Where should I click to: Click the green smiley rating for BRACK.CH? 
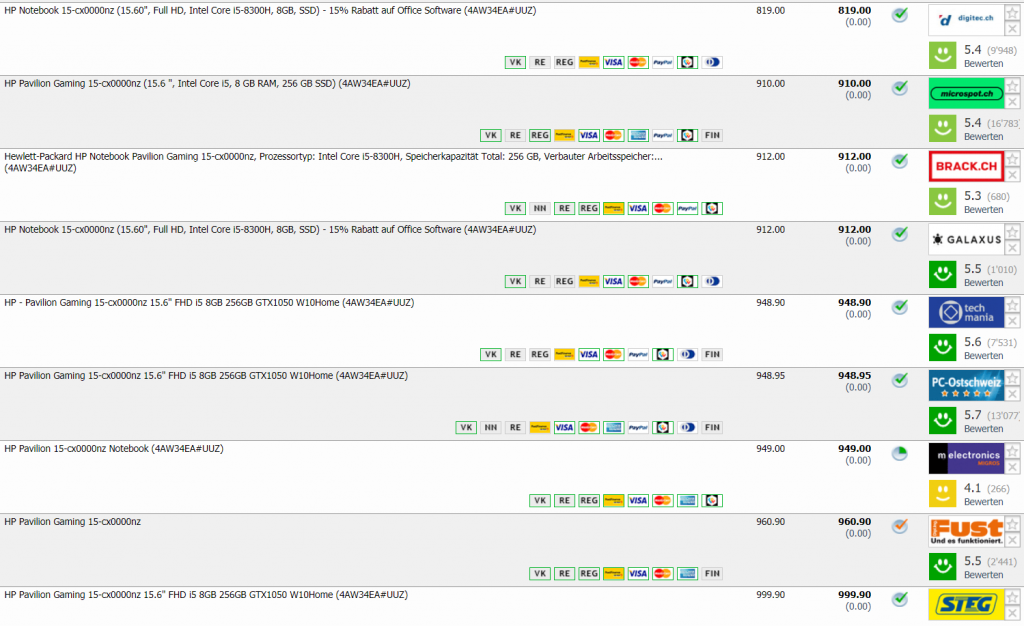point(942,202)
